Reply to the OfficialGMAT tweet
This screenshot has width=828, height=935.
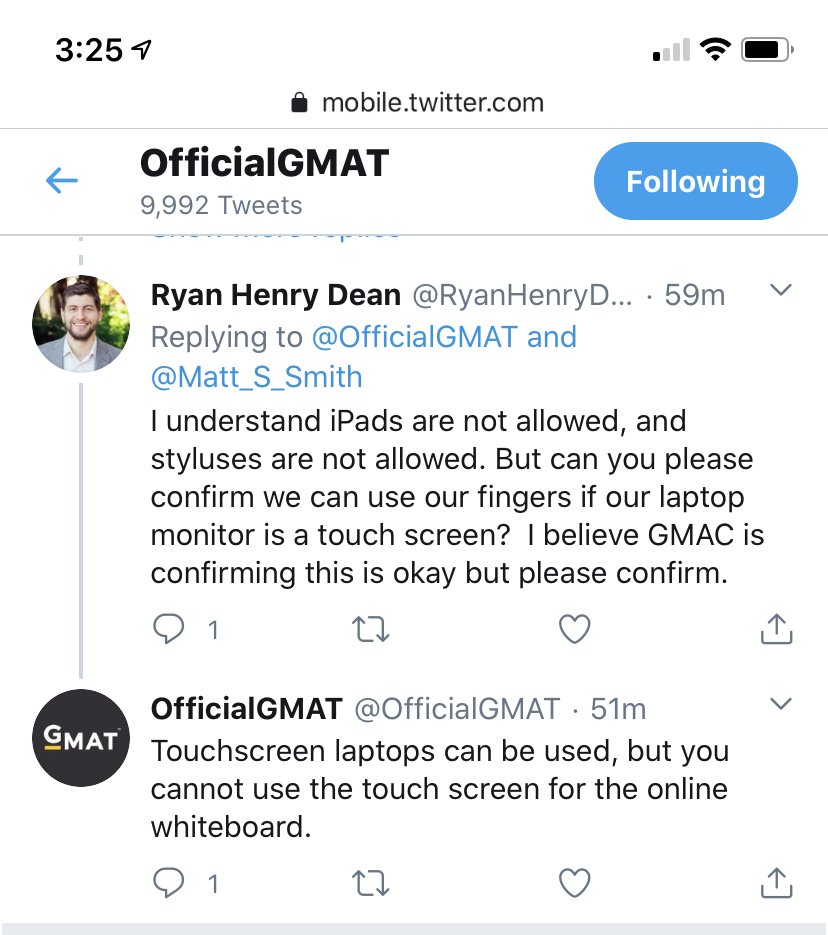click(x=169, y=882)
